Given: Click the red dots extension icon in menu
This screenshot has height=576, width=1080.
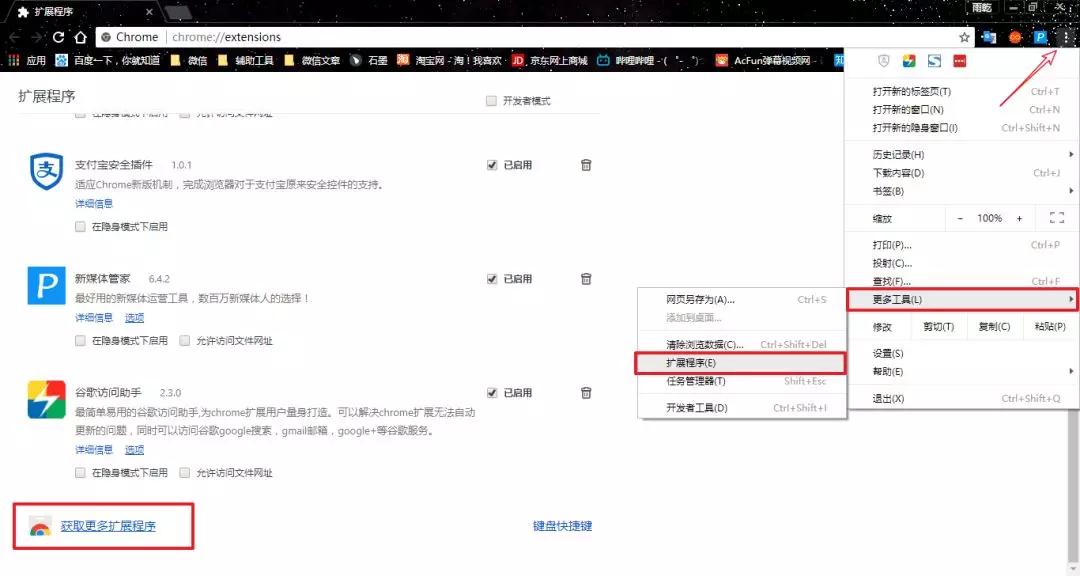Looking at the screenshot, I should 959,61.
